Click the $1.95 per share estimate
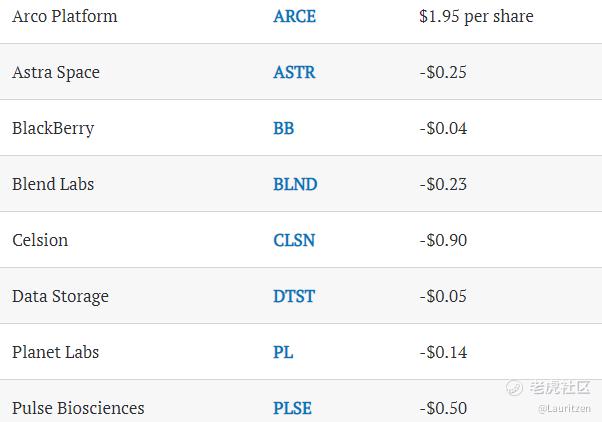Image resolution: width=602 pixels, height=422 pixels. click(x=476, y=17)
